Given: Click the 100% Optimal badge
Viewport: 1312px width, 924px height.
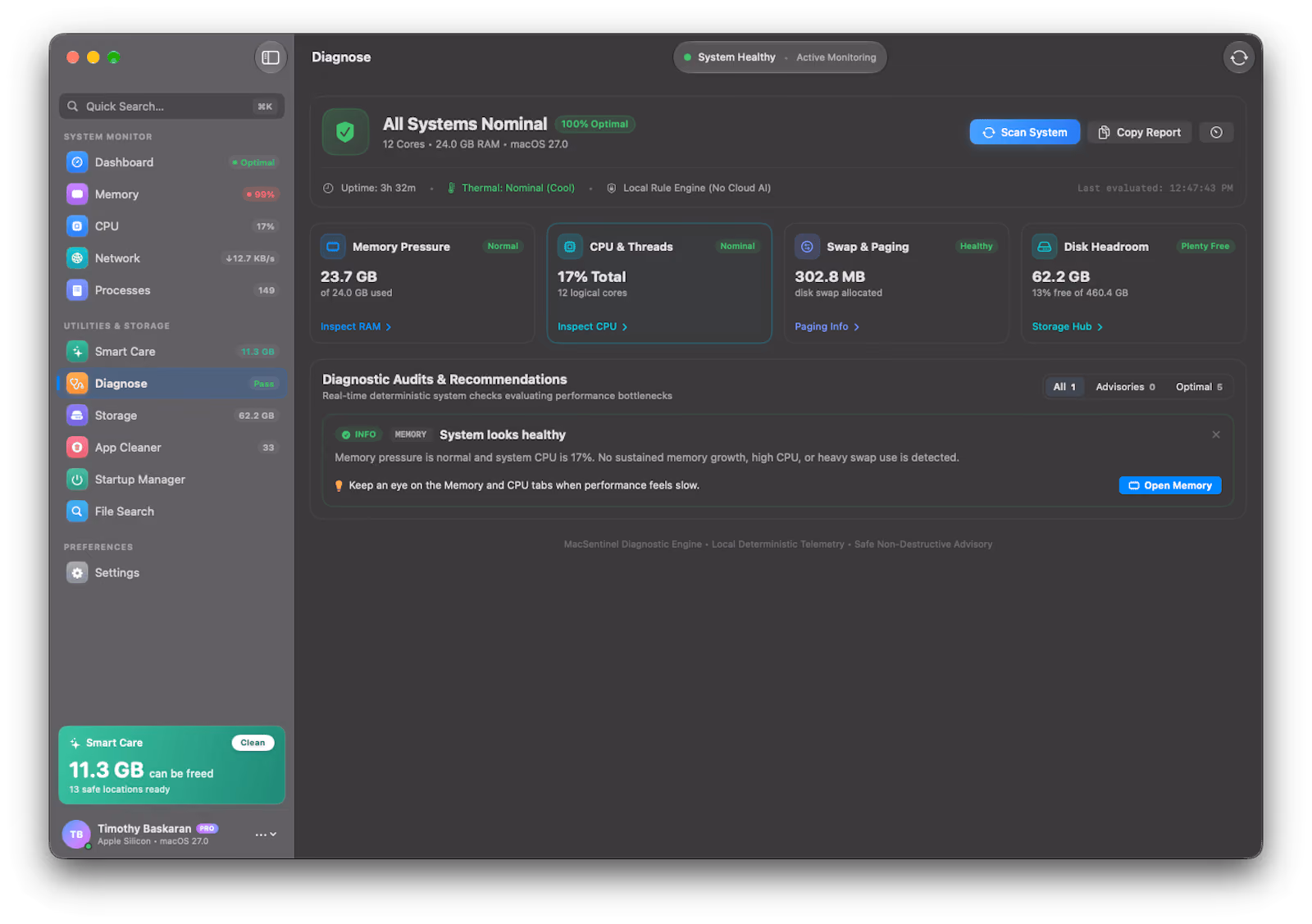Looking at the screenshot, I should [x=594, y=125].
